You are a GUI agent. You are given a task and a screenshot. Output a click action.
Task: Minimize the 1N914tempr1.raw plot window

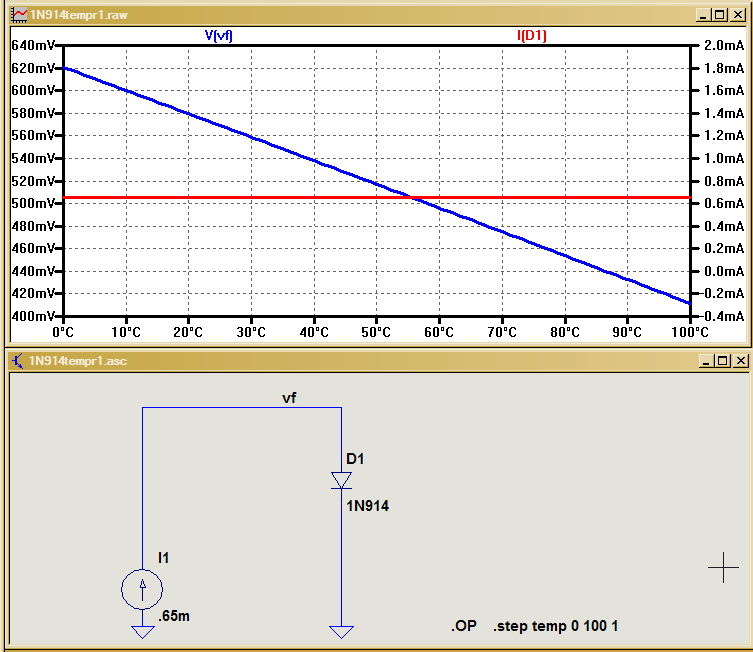click(703, 15)
